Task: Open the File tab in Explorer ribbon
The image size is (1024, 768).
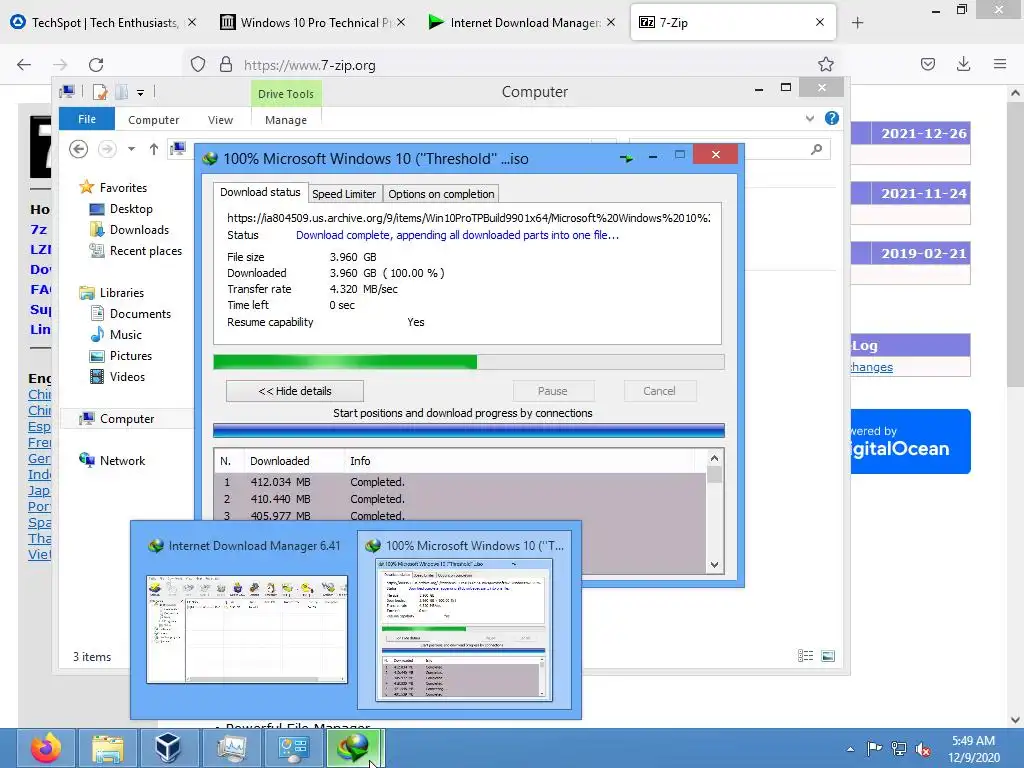Action: (x=87, y=119)
